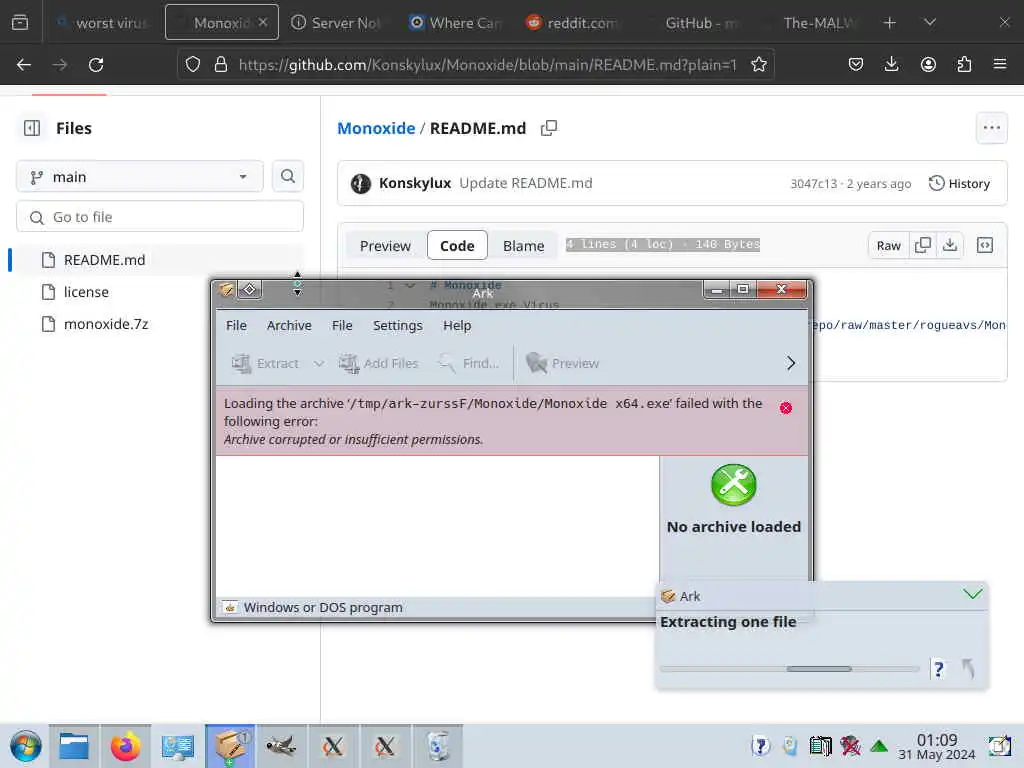Open Firefox application menu
Screen dimensions: 1024x768
pyautogui.click(x=1000, y=64)
